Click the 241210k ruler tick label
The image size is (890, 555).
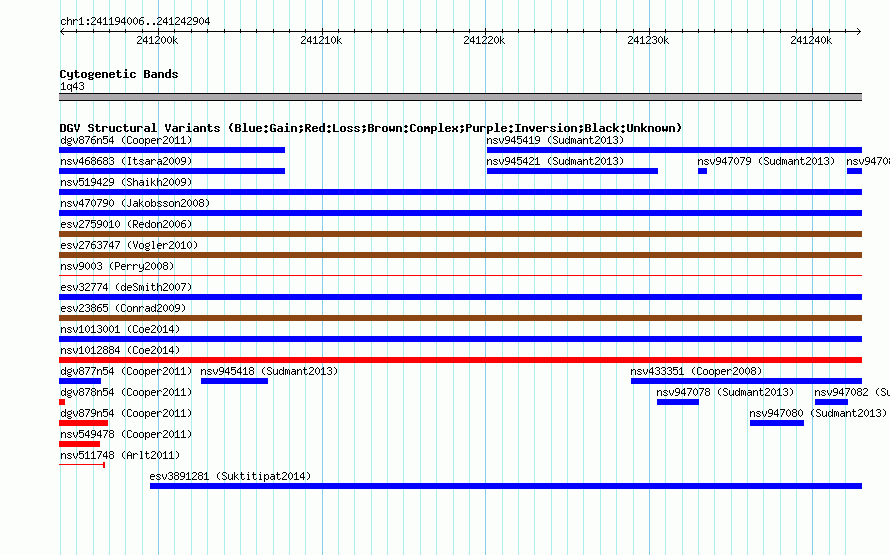click(x=321, y=40)
